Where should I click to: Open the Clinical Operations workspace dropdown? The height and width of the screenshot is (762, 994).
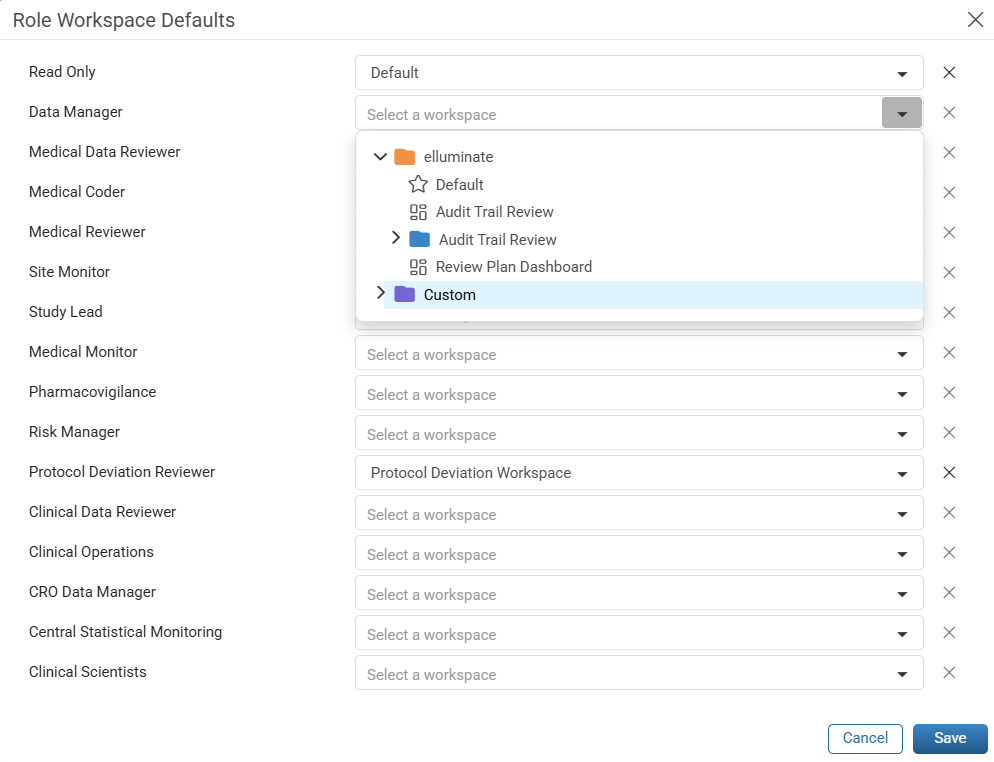tap(901, 553)
